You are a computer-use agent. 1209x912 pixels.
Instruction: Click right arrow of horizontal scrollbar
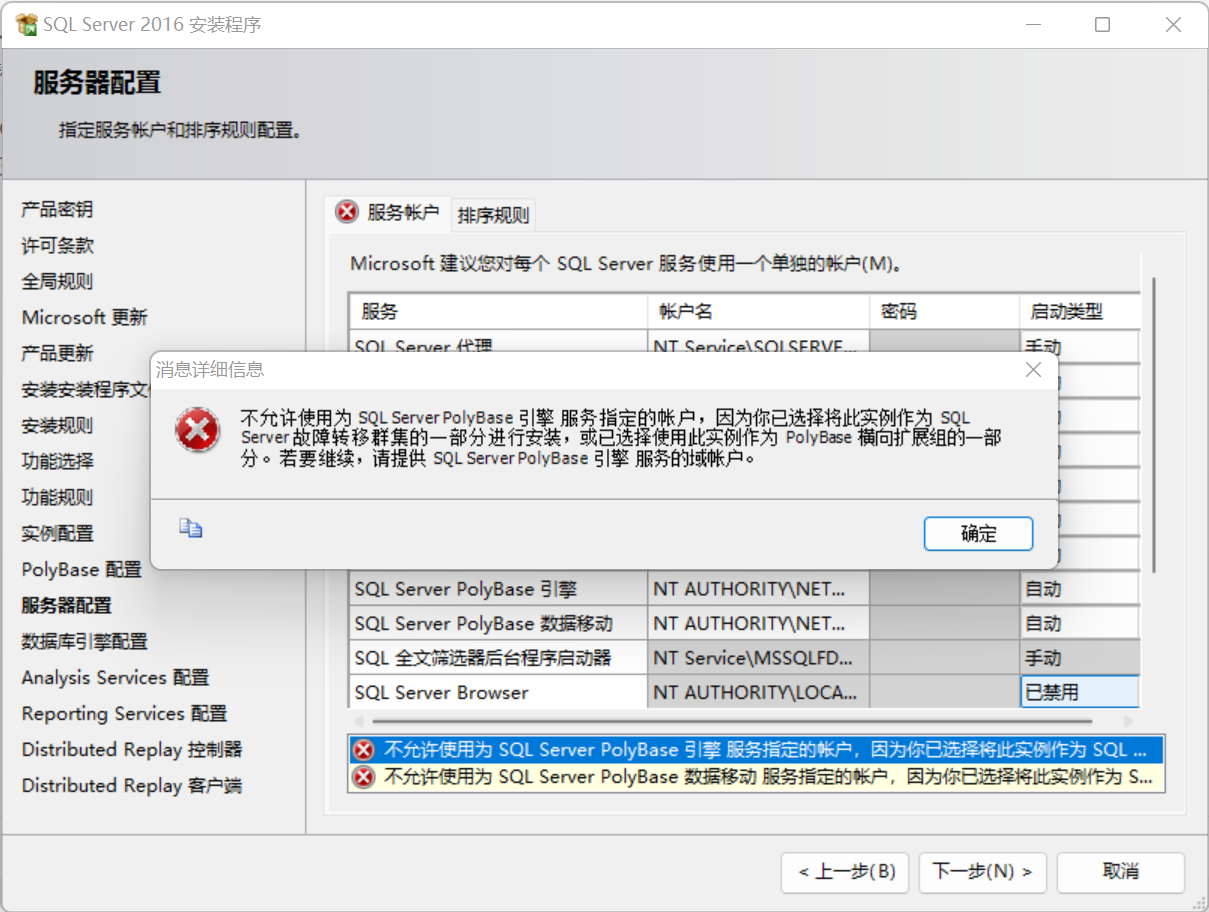1129,720
